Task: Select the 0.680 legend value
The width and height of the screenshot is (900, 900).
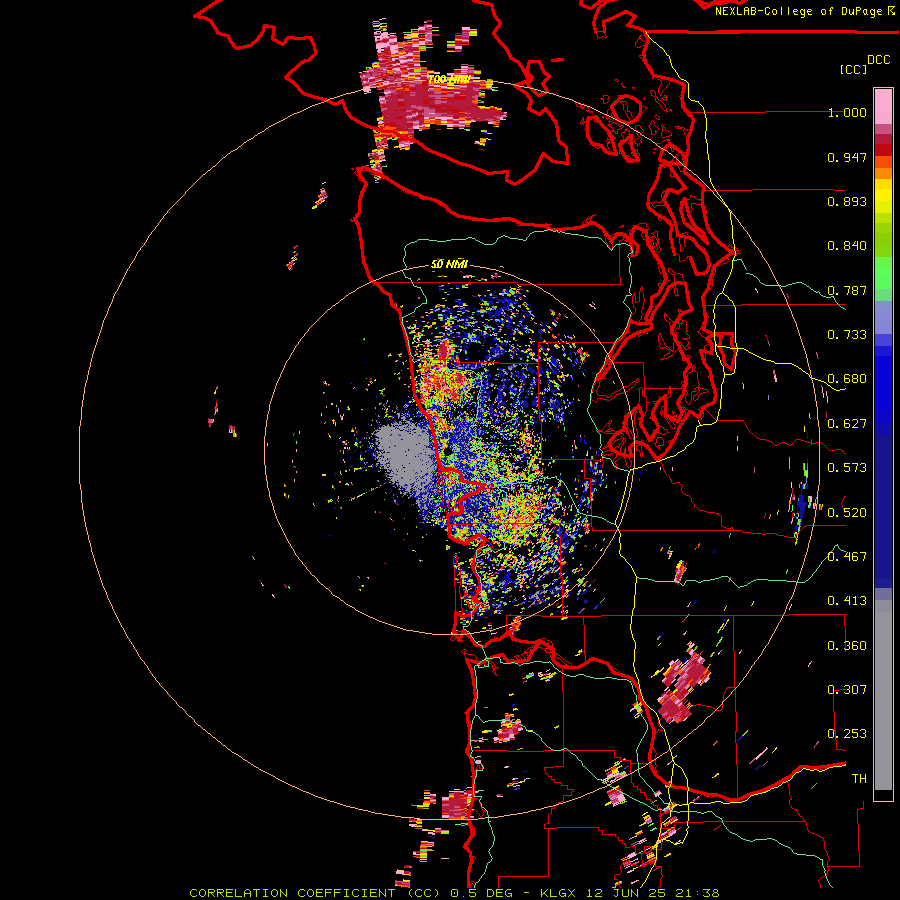Action: [847, 379]
